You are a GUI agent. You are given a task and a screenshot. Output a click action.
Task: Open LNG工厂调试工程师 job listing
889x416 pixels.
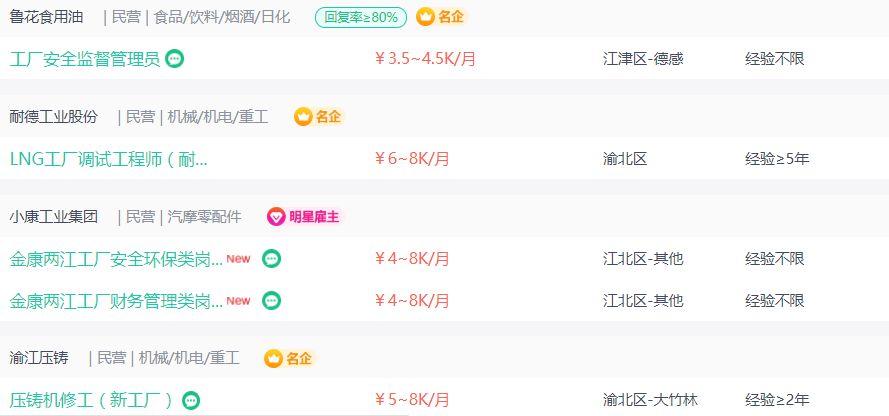(108, 159)
